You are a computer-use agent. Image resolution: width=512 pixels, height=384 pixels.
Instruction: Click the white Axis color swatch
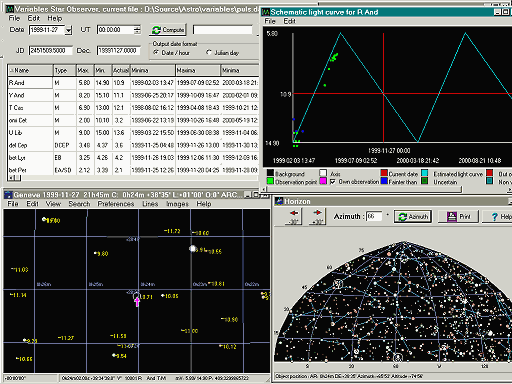coord(323,173)
